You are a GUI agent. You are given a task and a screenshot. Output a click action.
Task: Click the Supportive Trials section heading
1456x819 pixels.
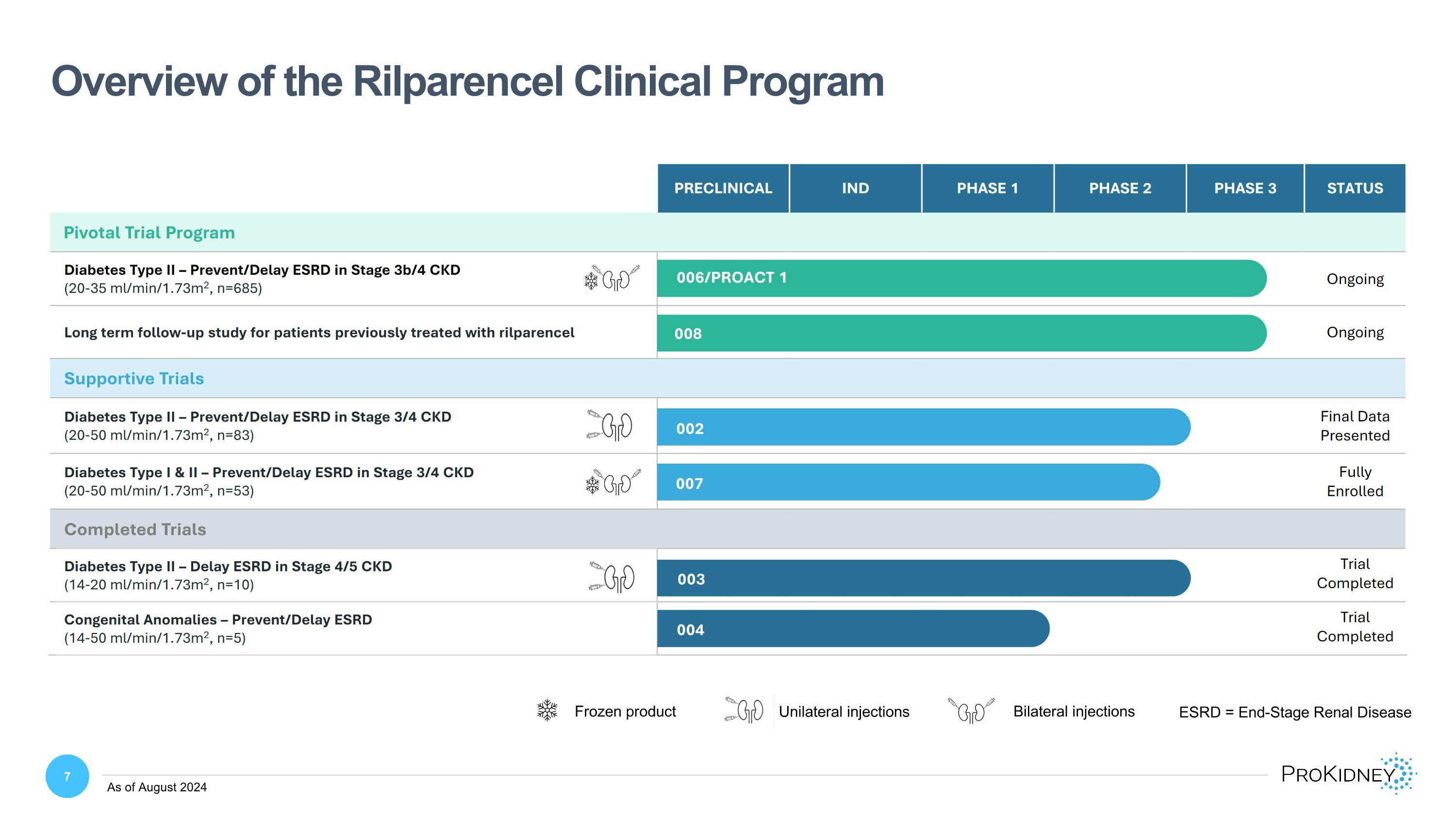point(134,379)
